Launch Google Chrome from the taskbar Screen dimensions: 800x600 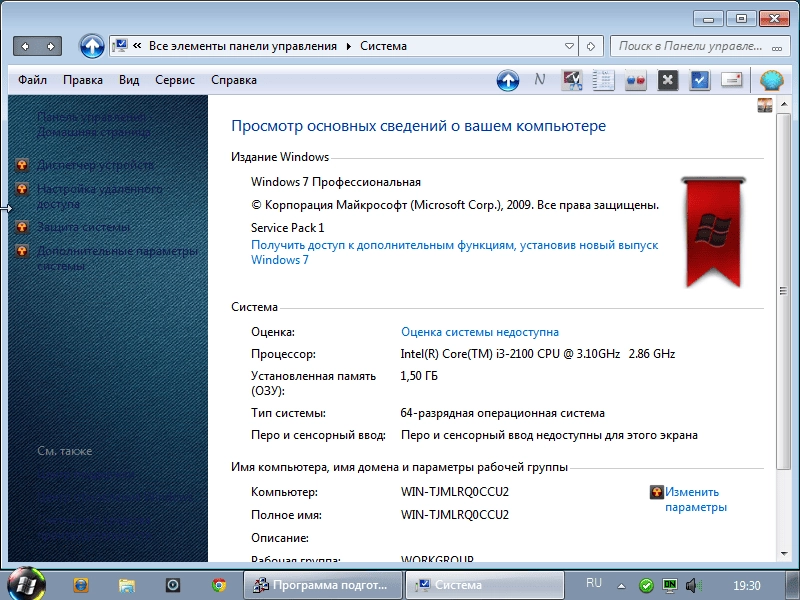(x=219, y=585)
